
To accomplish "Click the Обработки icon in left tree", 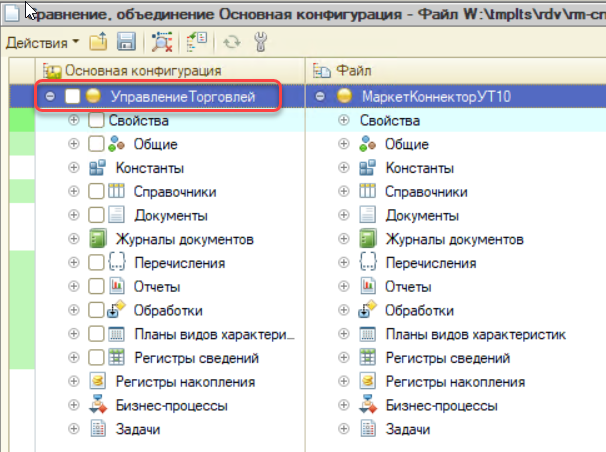I will tap(116, 310).
